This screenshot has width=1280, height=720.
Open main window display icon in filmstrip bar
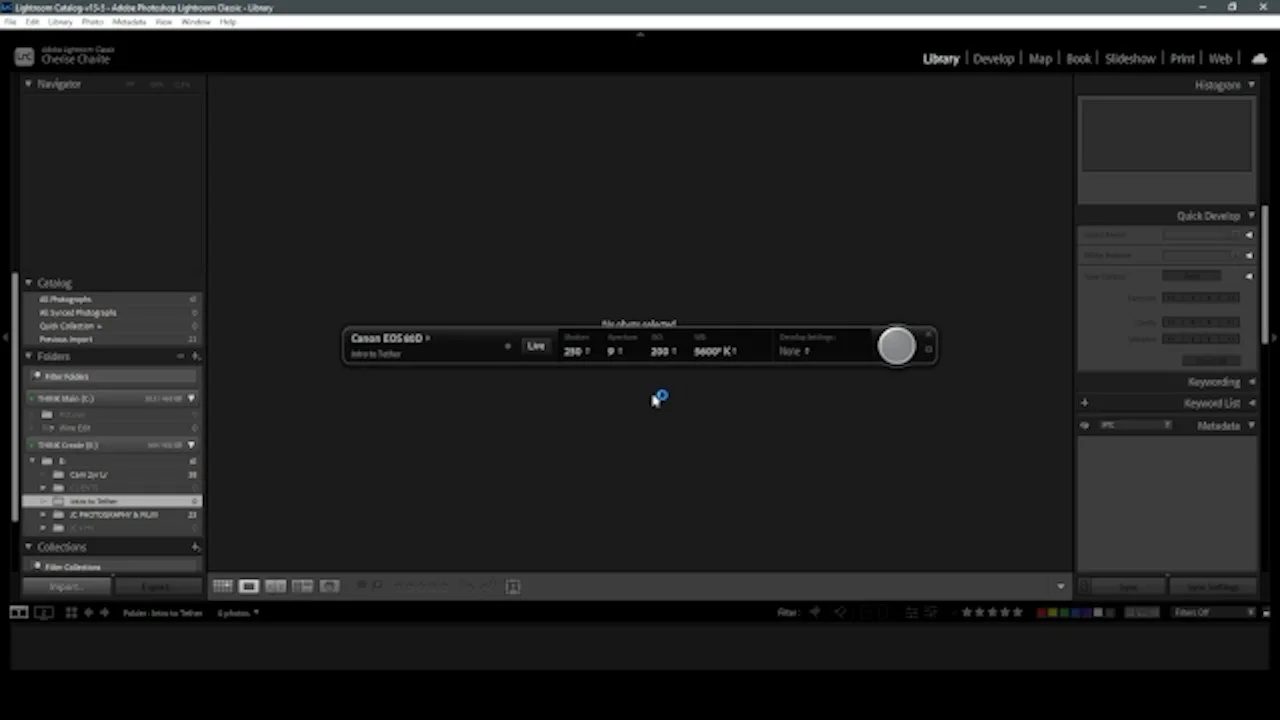click(x=19, y=612)
